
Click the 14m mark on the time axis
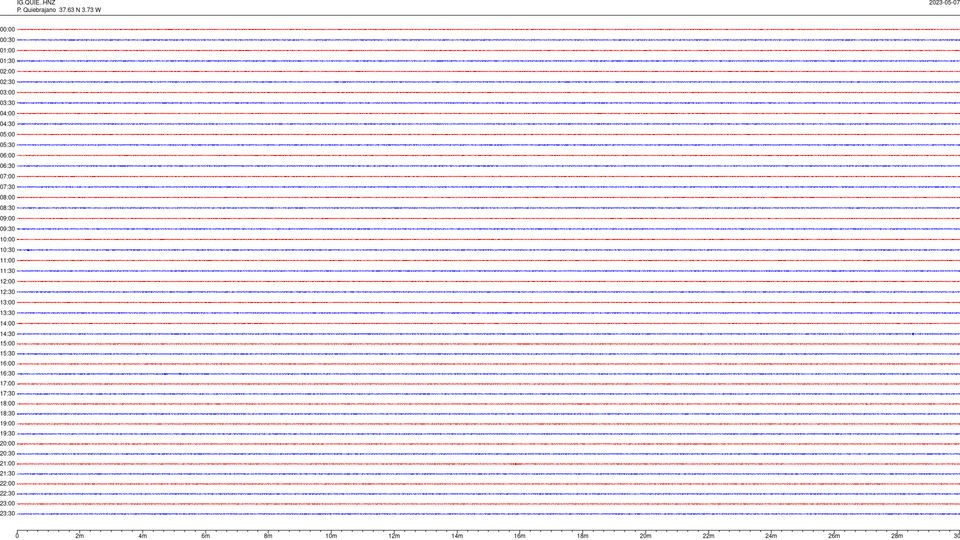click(x=457, y=536)
